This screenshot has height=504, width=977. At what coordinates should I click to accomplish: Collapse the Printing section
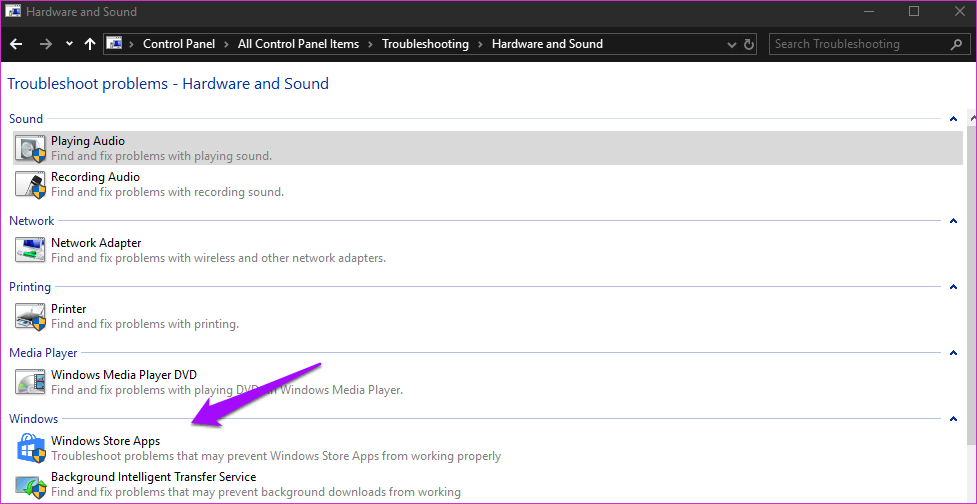pos(953,287)
